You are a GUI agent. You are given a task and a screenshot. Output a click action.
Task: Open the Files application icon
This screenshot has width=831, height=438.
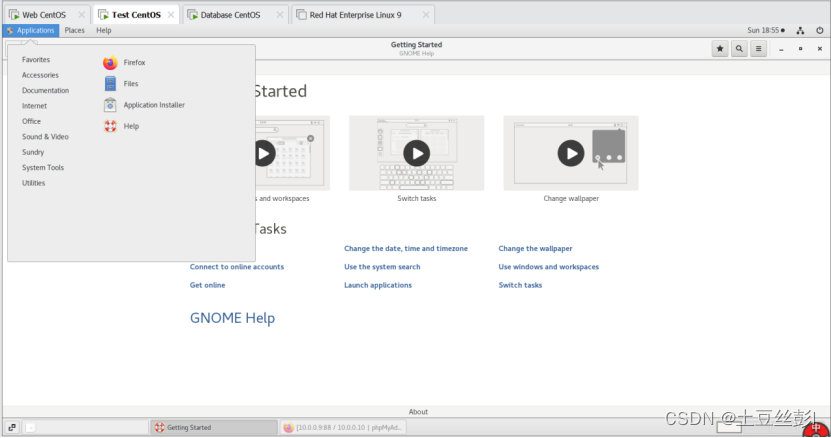[x=110, y=84]
